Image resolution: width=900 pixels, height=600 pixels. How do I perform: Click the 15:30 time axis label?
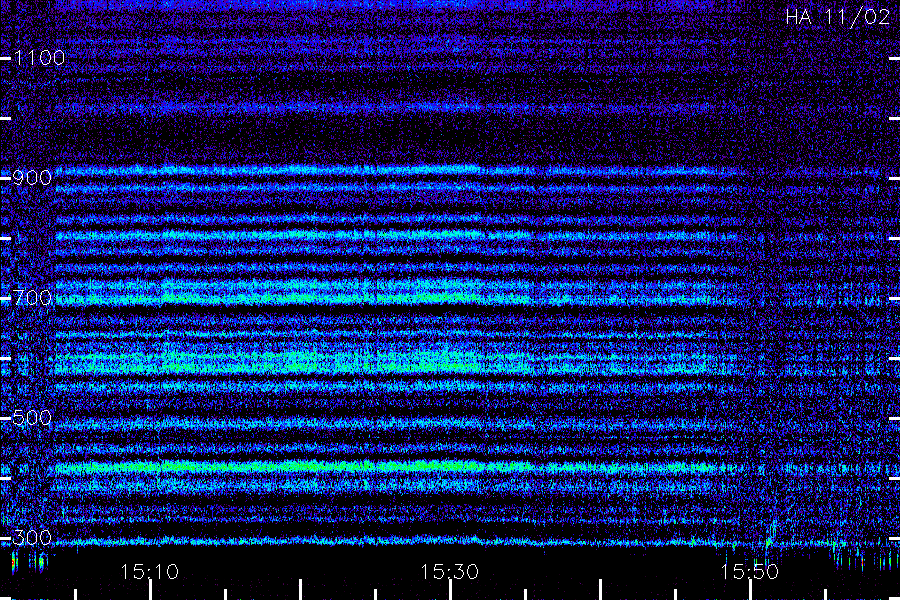pyautogui.click(x=449, y=572)
